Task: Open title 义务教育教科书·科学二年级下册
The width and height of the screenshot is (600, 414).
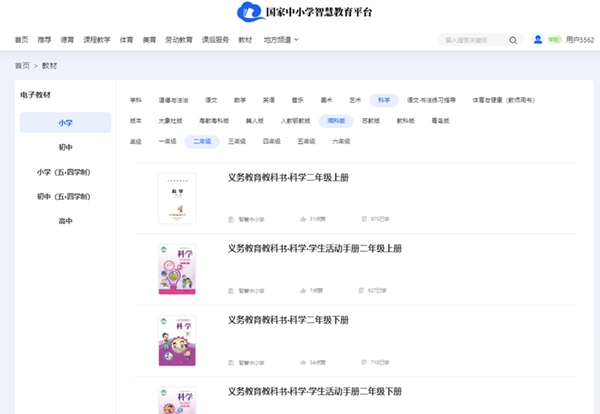Action: click(x=288, y=320)
